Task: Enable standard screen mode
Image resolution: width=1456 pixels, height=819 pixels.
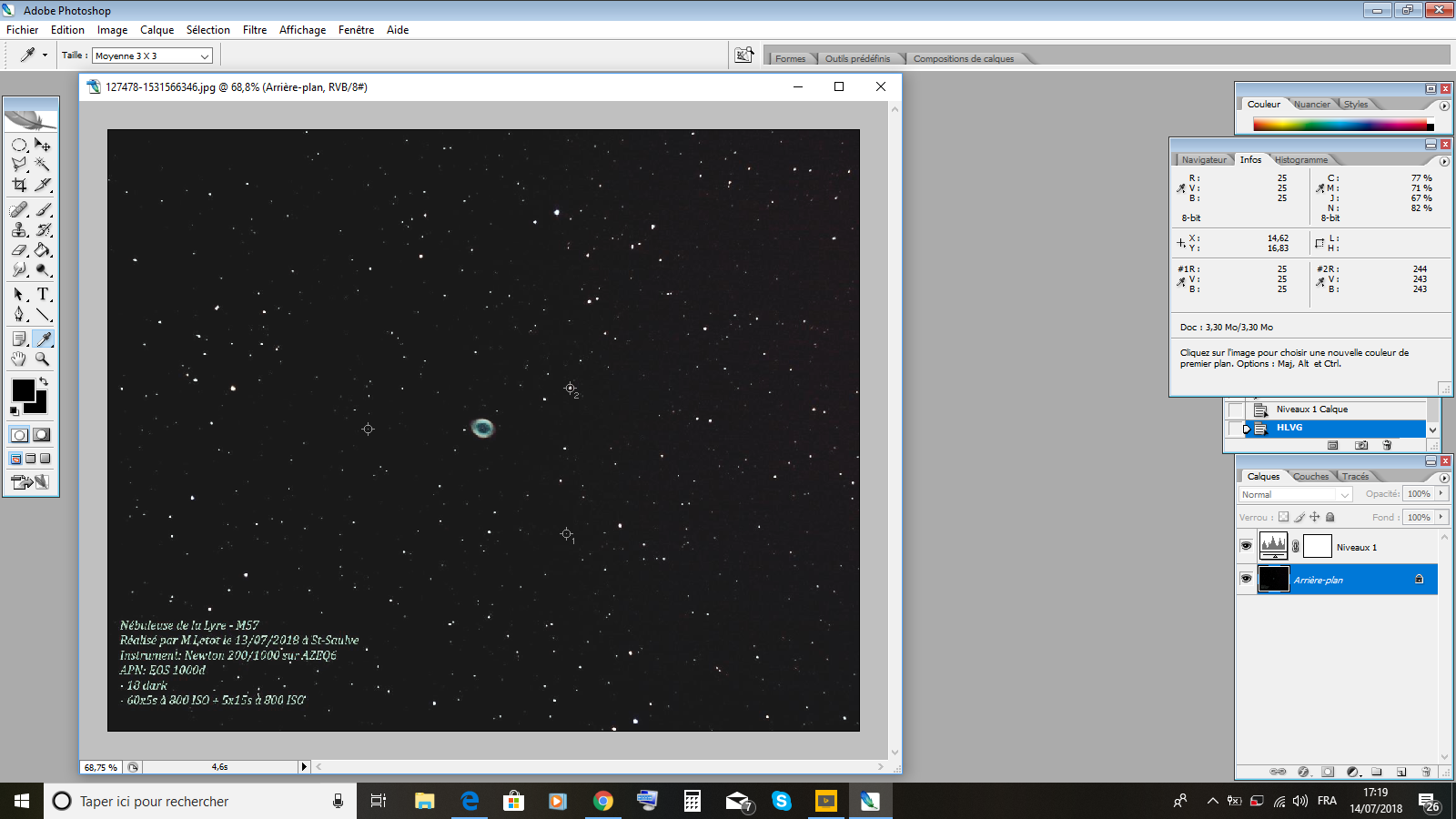Action: tap(16, 459)
